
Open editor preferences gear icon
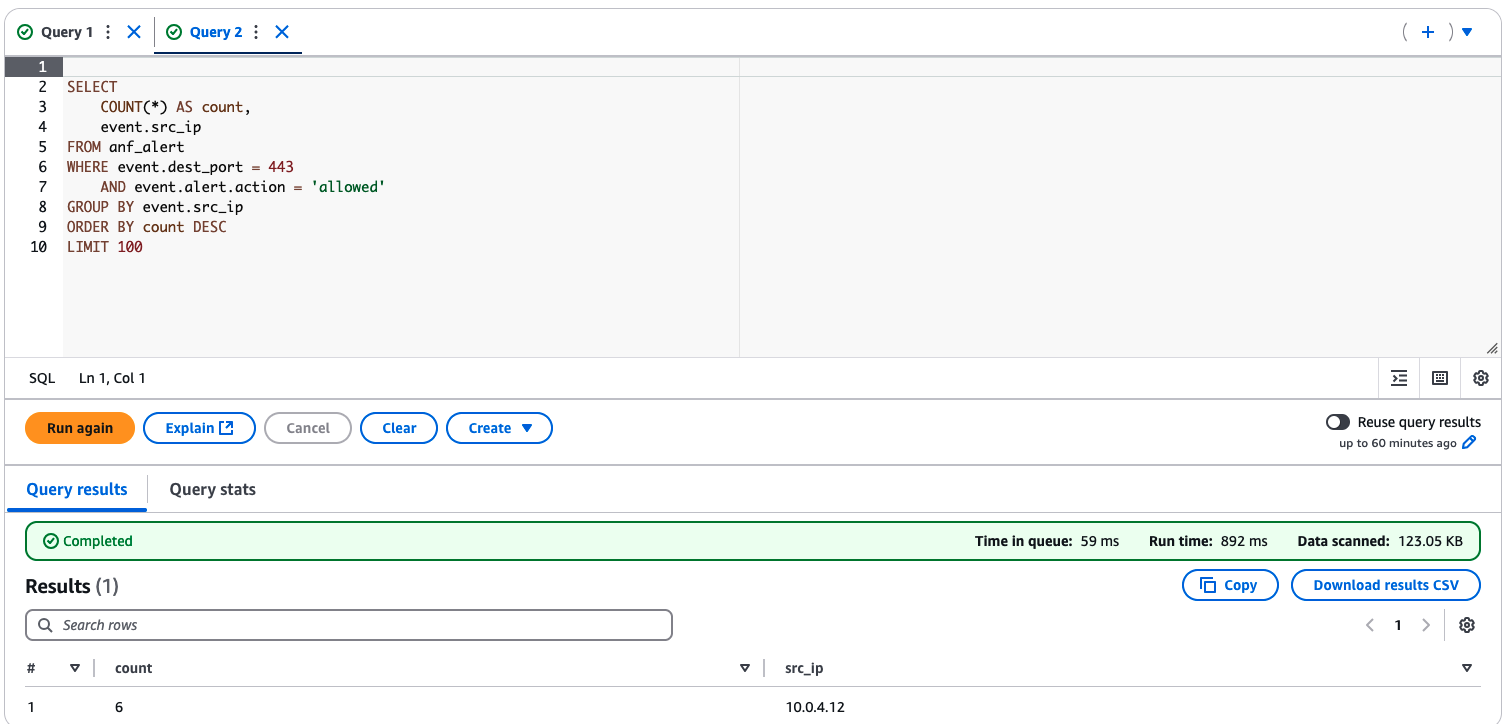tap(1481, 378)
